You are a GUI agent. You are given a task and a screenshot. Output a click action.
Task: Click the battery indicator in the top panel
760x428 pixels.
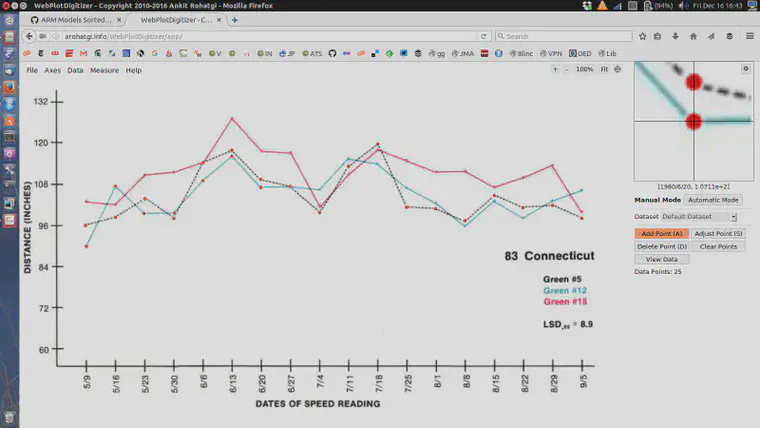tap(658, 6)
